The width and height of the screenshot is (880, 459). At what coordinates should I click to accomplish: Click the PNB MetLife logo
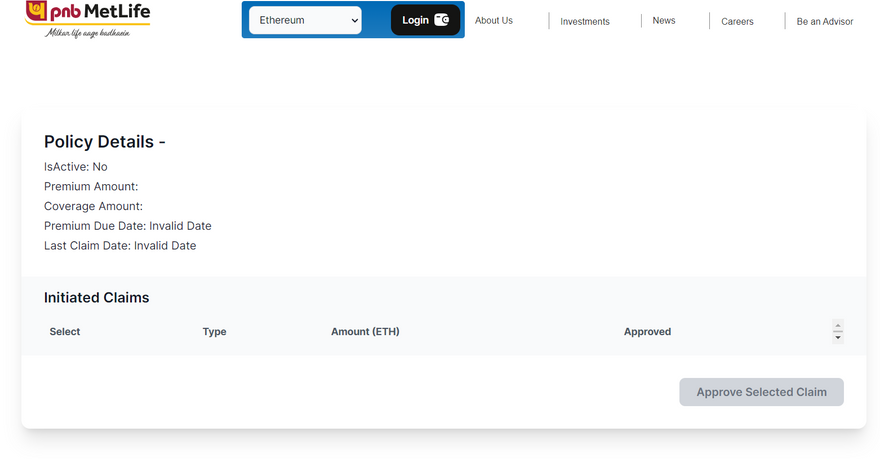tap(87, 14)
